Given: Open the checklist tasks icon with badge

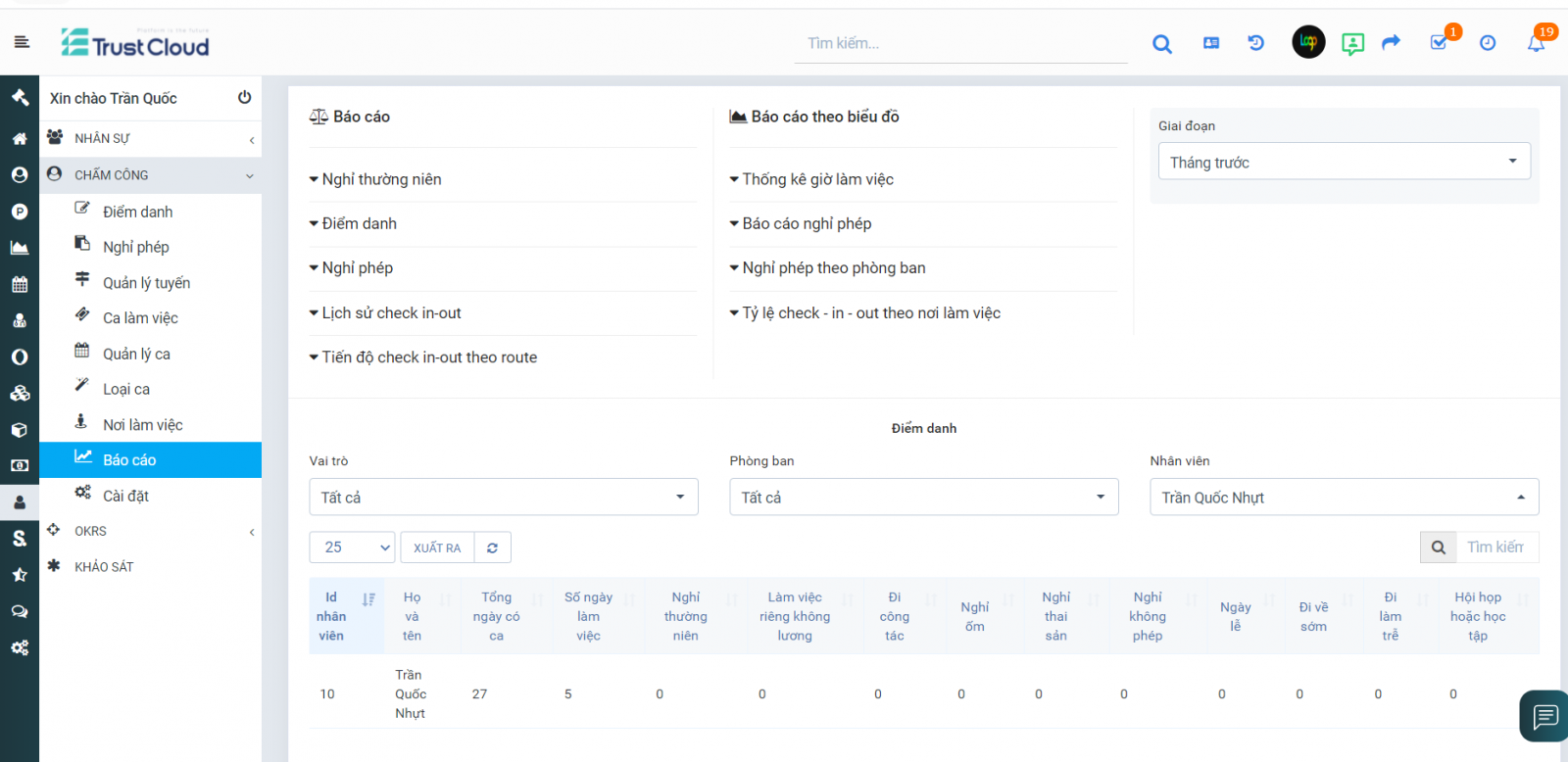Looking at the screenshot, I should [x=1439, y=42].
